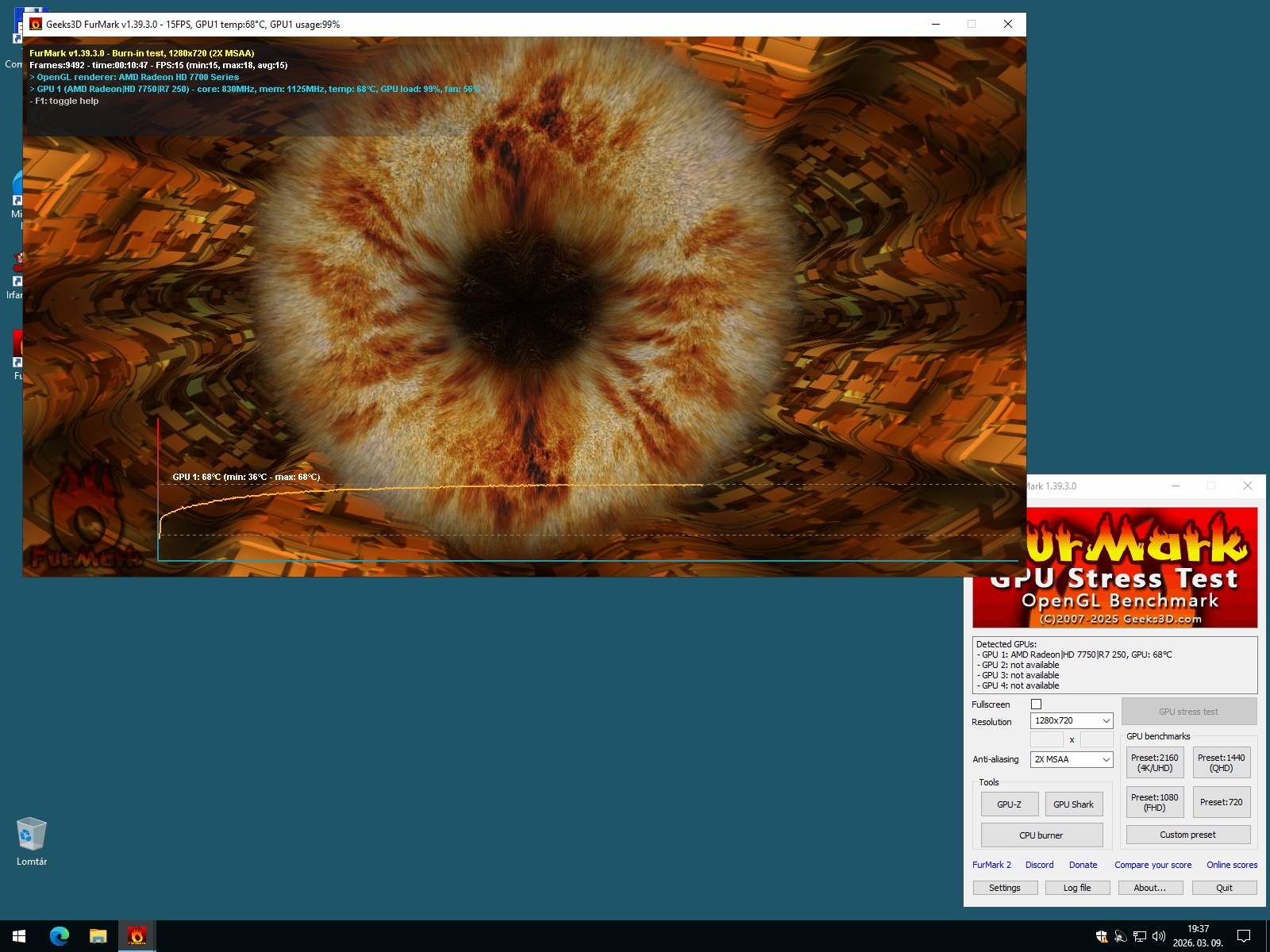
Task: Select the Lomtár recycle bin desktop icon
Action: 32,842
